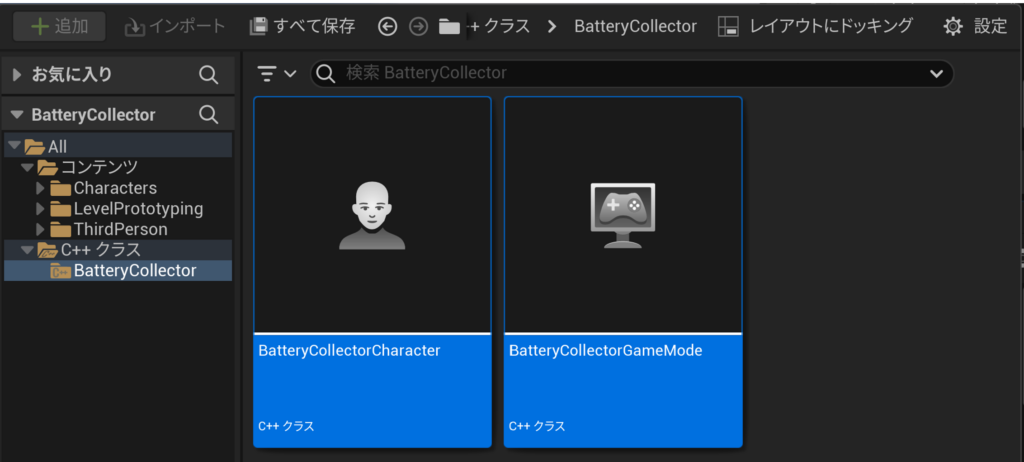The image size is (1024, 462).
Task: Open the search bar saved-search dropdown chevron
Action: pos(936,73)
